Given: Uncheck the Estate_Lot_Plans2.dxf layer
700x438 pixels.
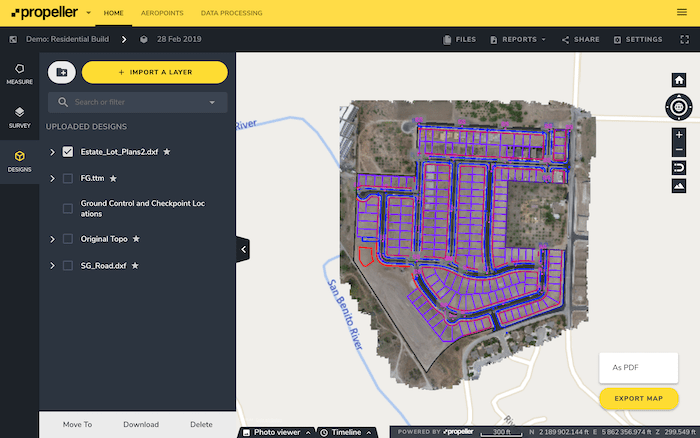Looking at the screenshot, I should click(x=68, y=152).
